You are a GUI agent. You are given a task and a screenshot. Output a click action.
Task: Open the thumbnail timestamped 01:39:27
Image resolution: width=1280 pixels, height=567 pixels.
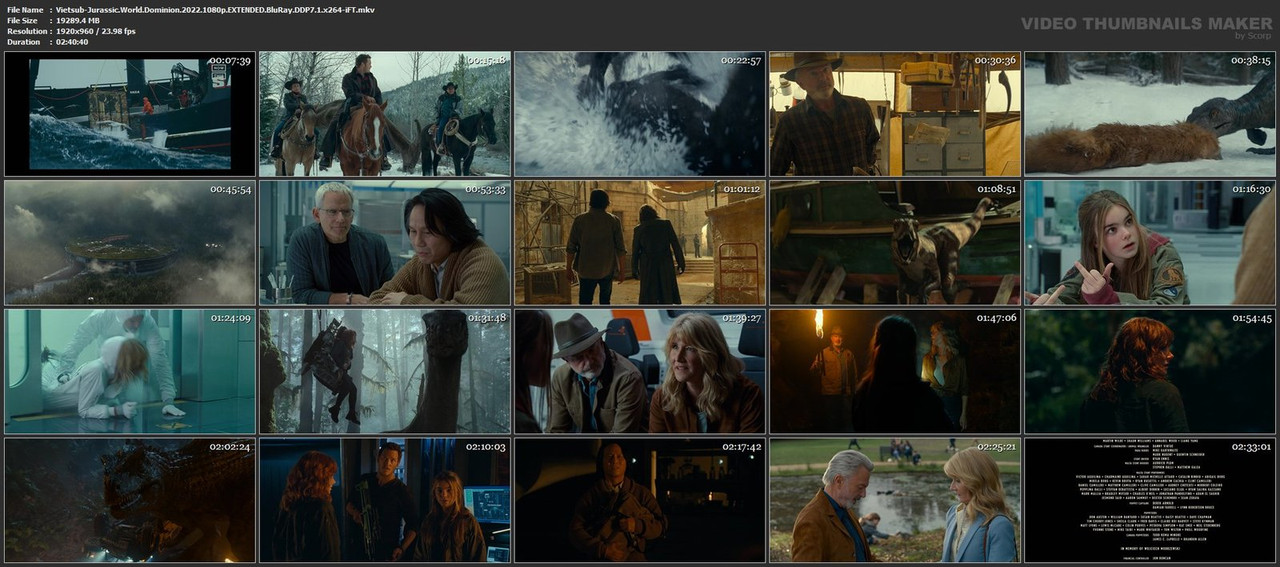pyautogui.click(x=640, y=371)
